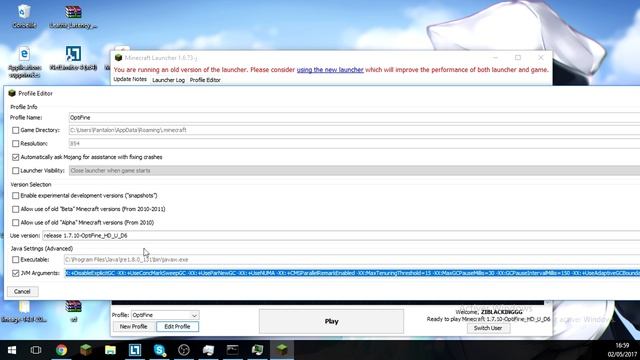Switch to the Update Notes tab
Viewport: 640px width, 360px height.
(x=130, y=79)
